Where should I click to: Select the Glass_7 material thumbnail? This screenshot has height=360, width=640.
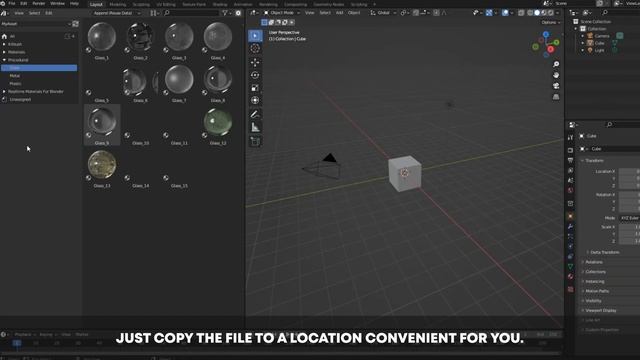pyautogui.click(x=179, y=79)
